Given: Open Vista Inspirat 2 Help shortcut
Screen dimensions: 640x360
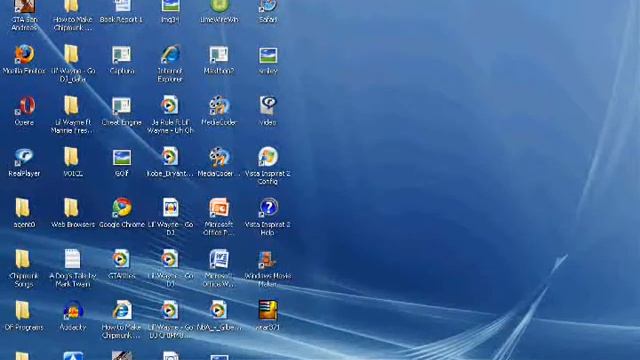Looking at the screenshot, I should pos(268,208).
